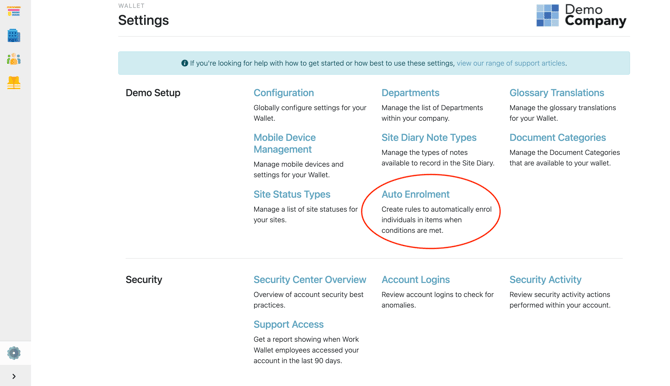This screenshot has height=386, width=670.
Task: Open Document Categories
Action: (x=558, y=138)
